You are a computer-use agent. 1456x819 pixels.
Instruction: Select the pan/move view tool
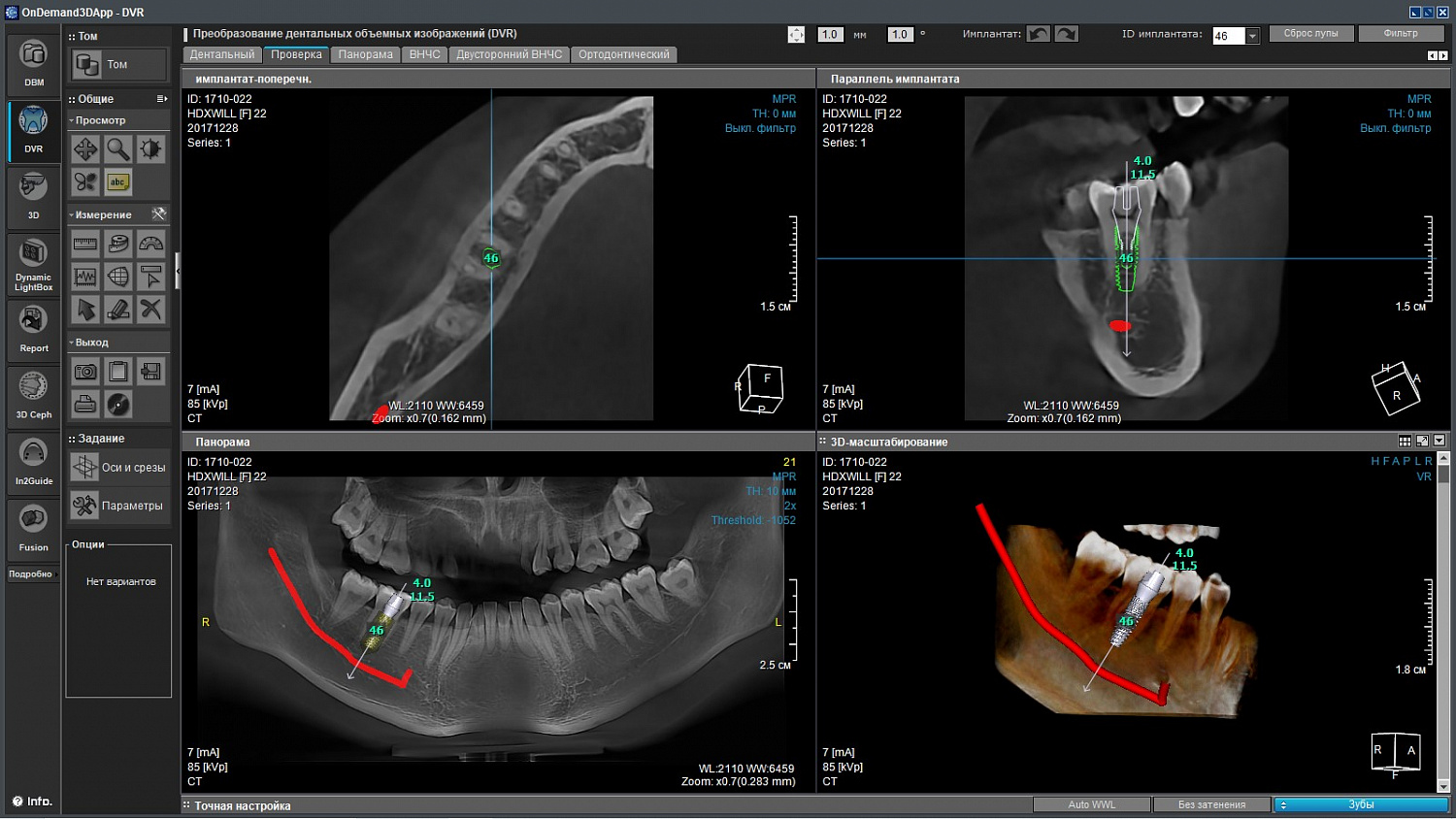point(85,148)
